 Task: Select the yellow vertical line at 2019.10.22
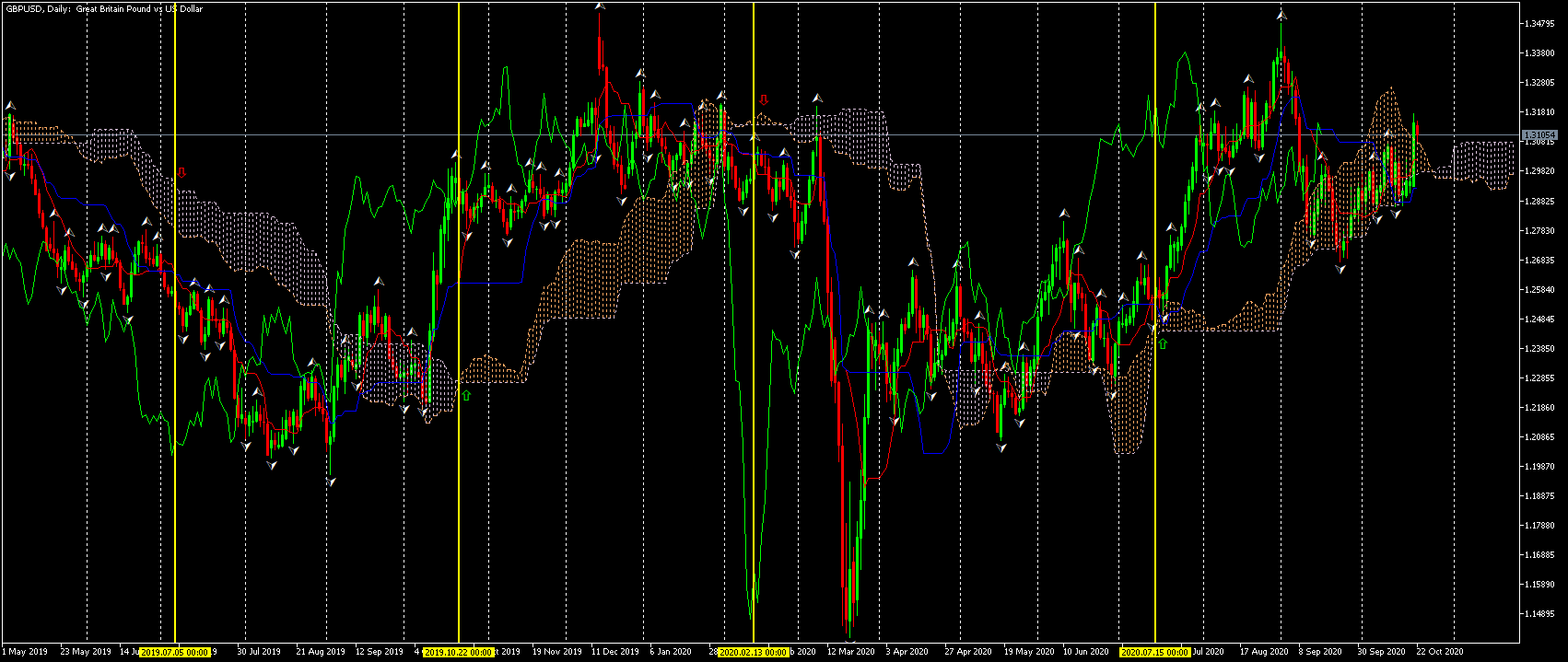(458, 322)
